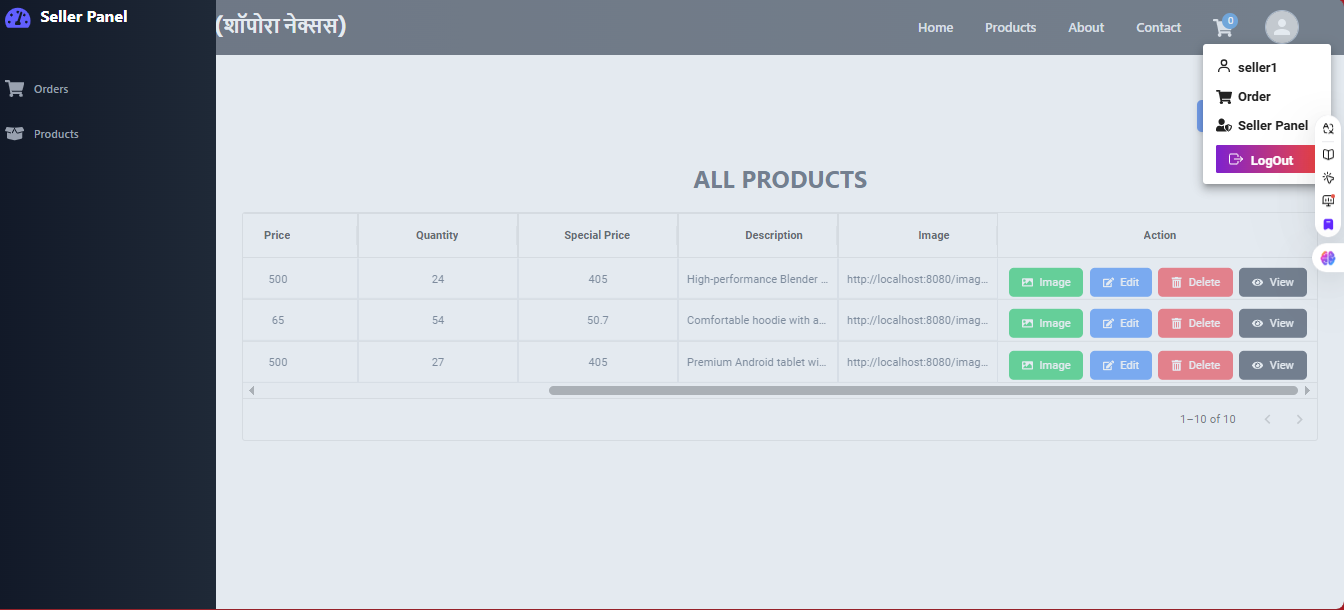Click the description 'High-performance Blender ...'
This screenshot has width=1344, height=610.
click(757, 279)
